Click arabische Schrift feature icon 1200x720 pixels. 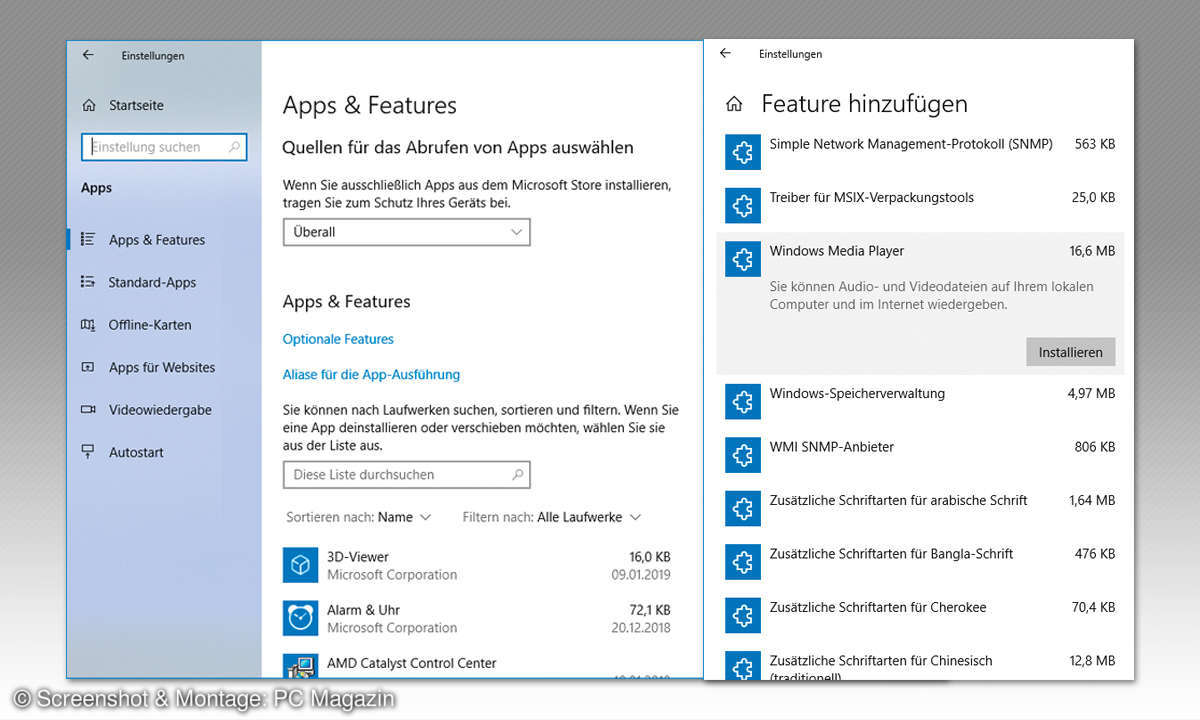coord(743,509)
